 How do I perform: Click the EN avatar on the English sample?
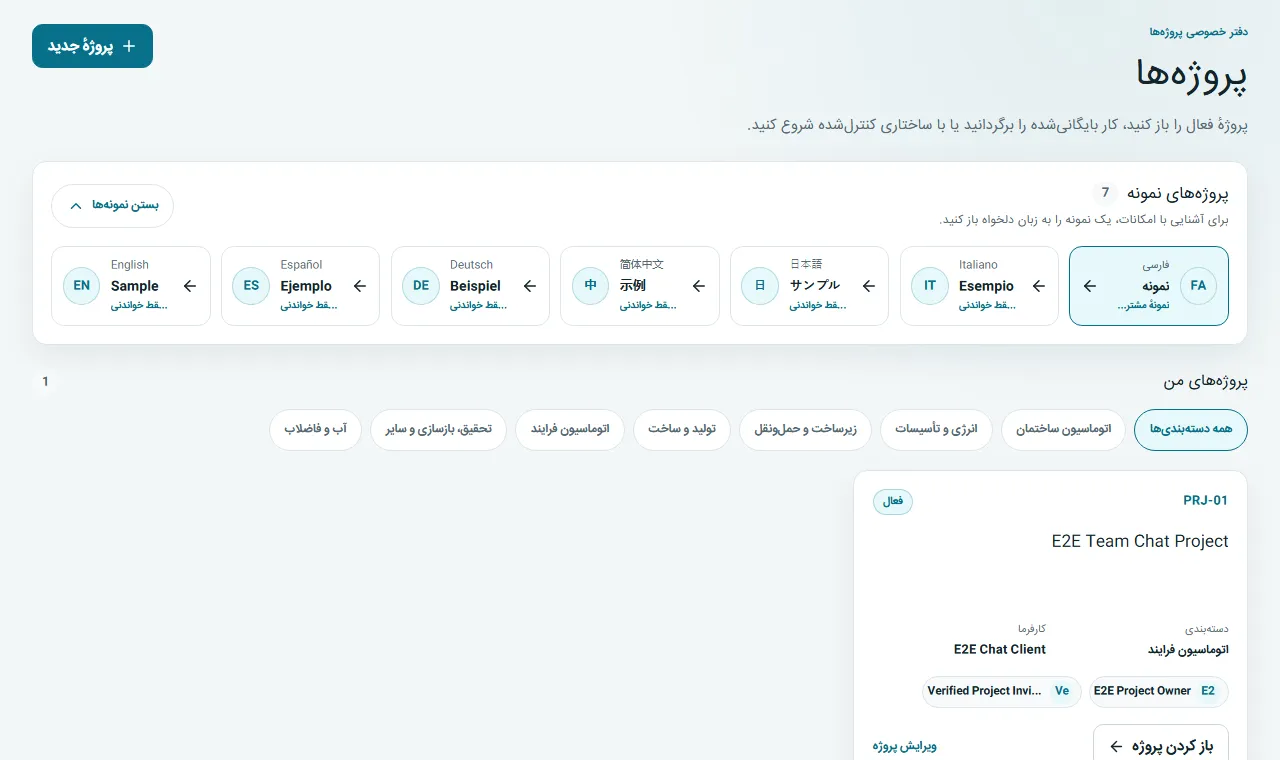(x=82, y=286)
